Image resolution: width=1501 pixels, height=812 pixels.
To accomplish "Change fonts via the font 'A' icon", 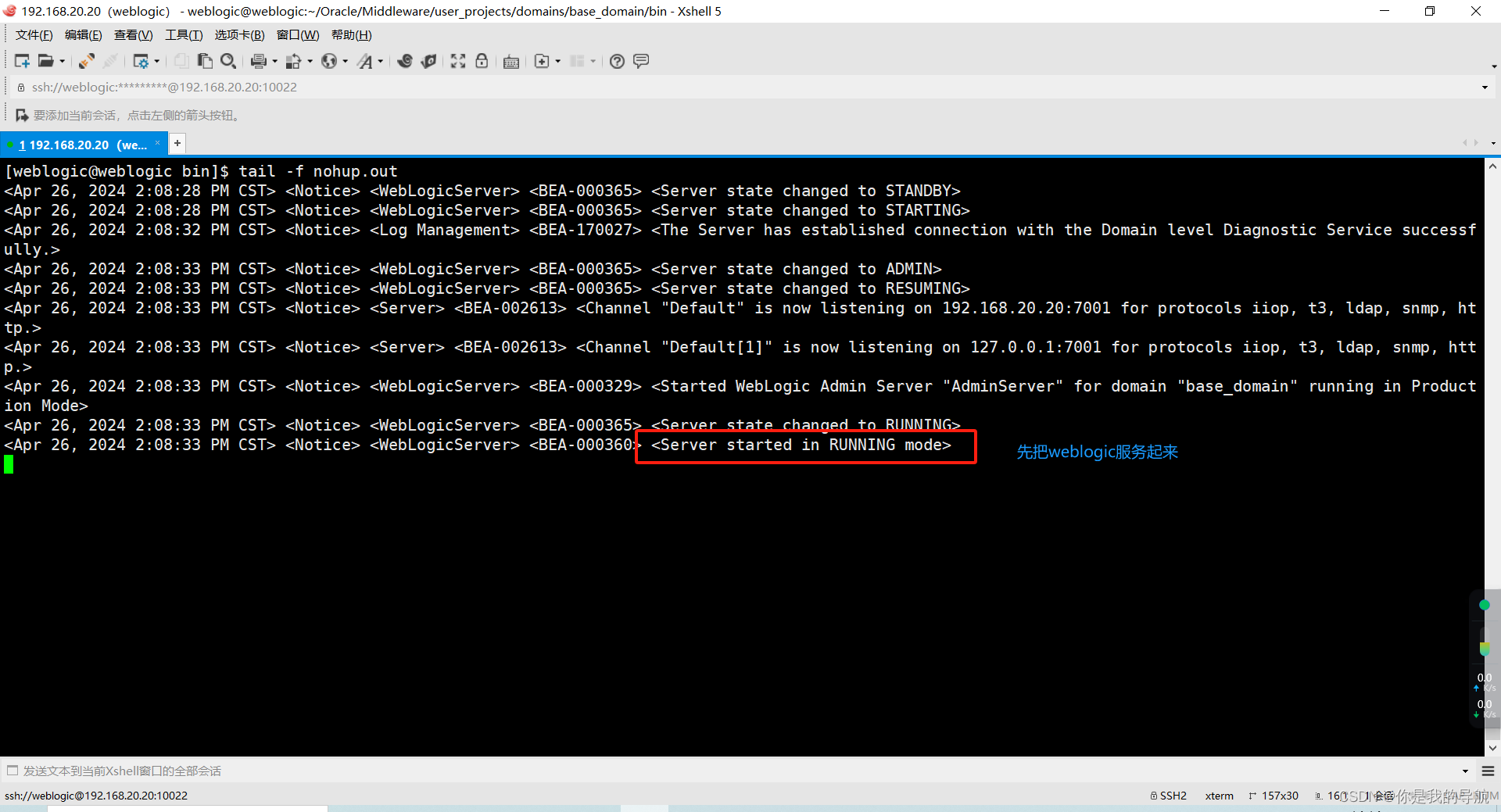I will tap(365, 61).
